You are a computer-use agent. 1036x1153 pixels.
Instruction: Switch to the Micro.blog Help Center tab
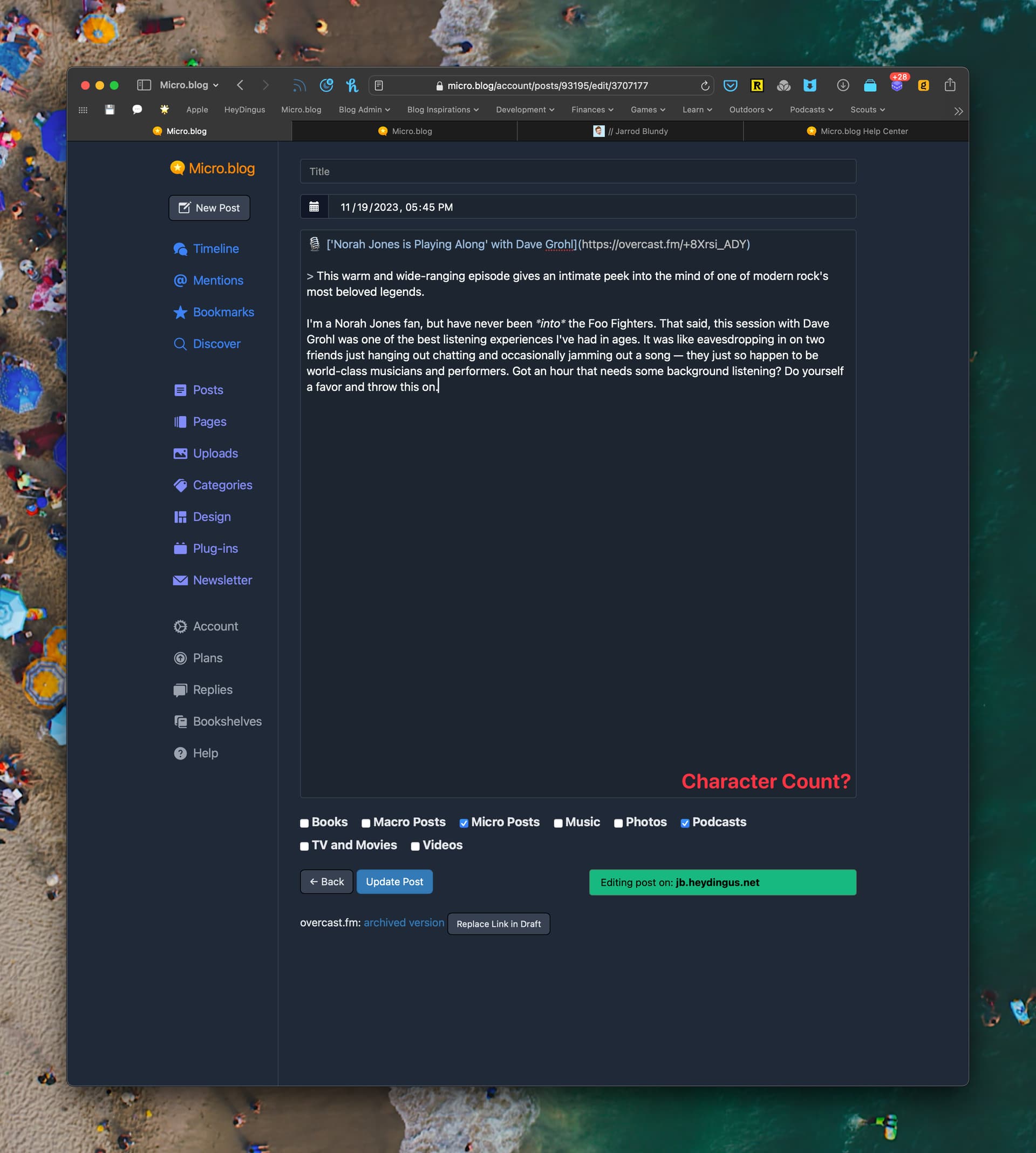click(856, 131)
